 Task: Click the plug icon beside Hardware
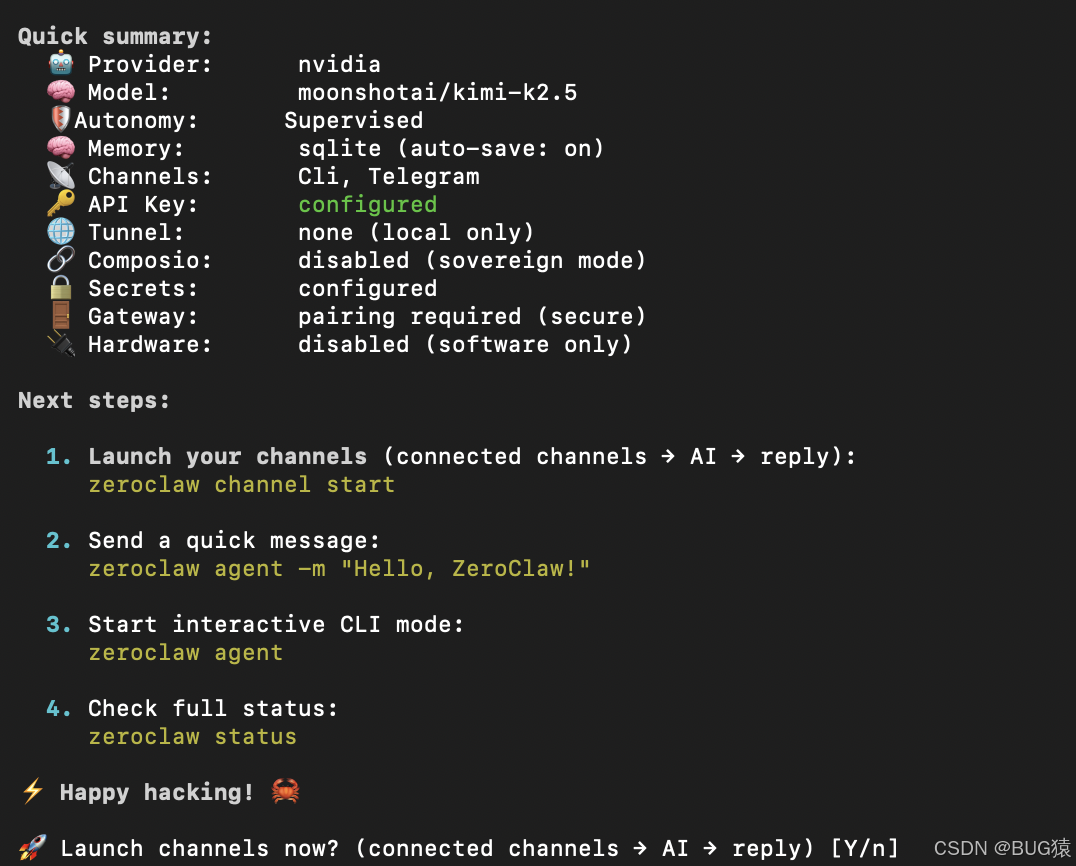coord(61,344)
